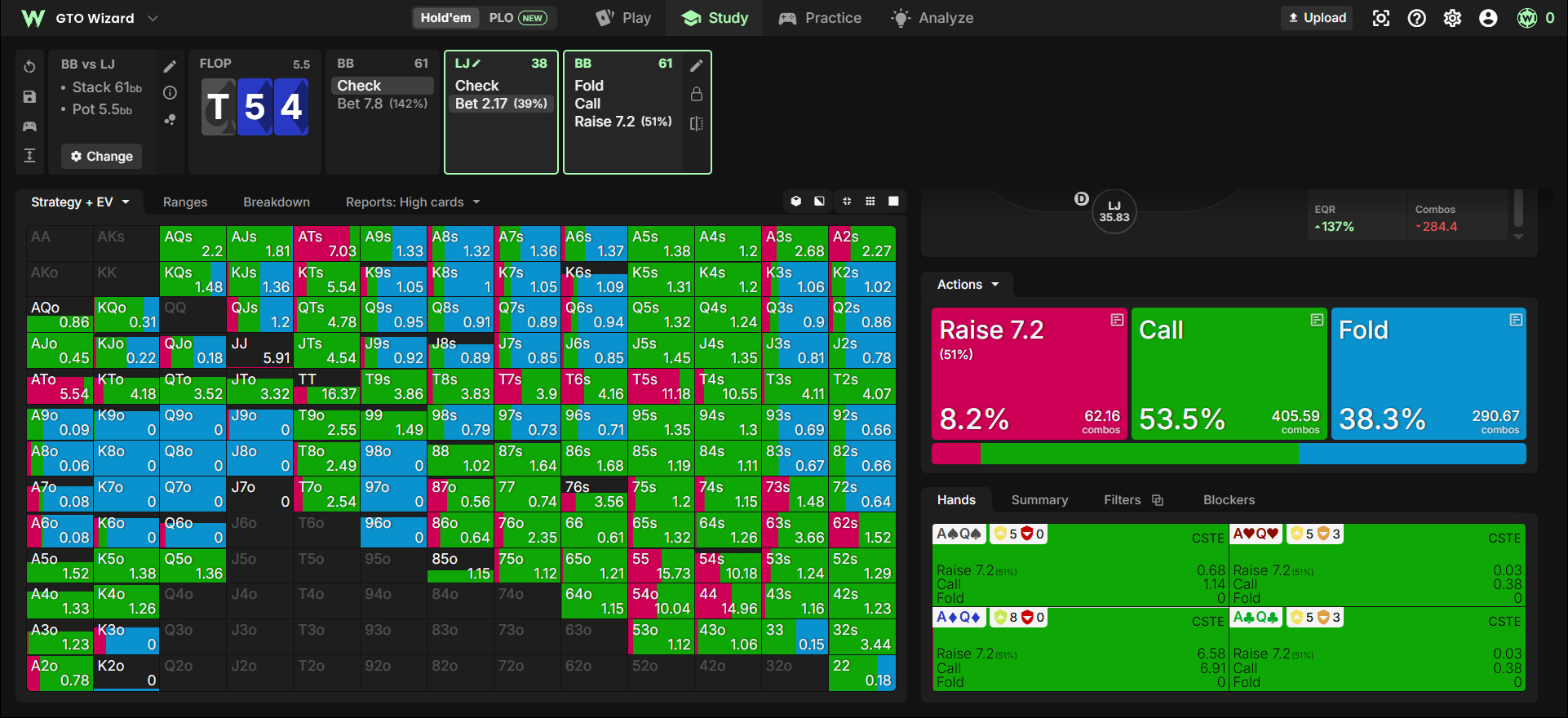Click the green W coin balance icon
Screen dimensions: 1568x718
coord(1527,18)
